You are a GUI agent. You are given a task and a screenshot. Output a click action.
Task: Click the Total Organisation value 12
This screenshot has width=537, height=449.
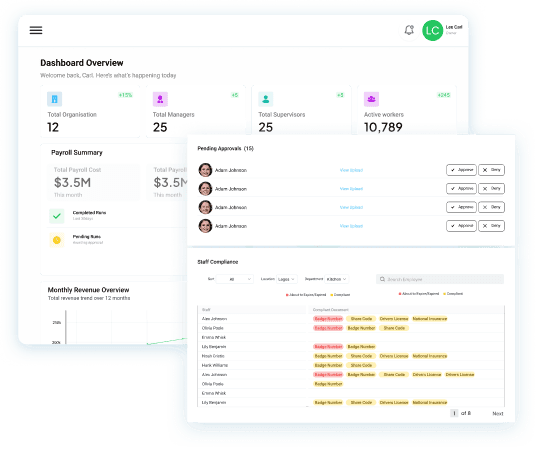[x=53, y=127]
